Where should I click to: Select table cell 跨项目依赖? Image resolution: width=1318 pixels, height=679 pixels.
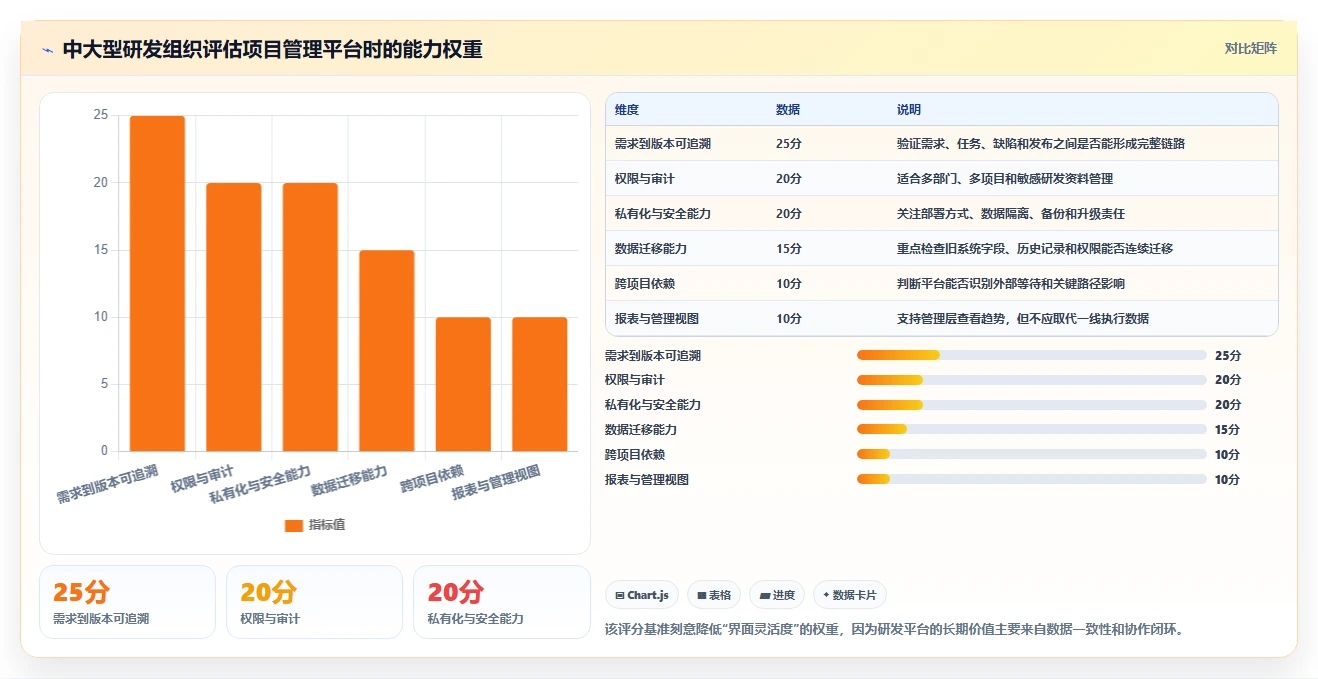point(645,284)
